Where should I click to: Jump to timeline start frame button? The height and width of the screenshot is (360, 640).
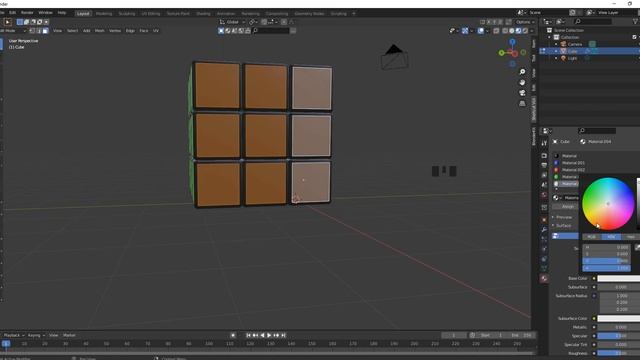[x=248, y=335]
